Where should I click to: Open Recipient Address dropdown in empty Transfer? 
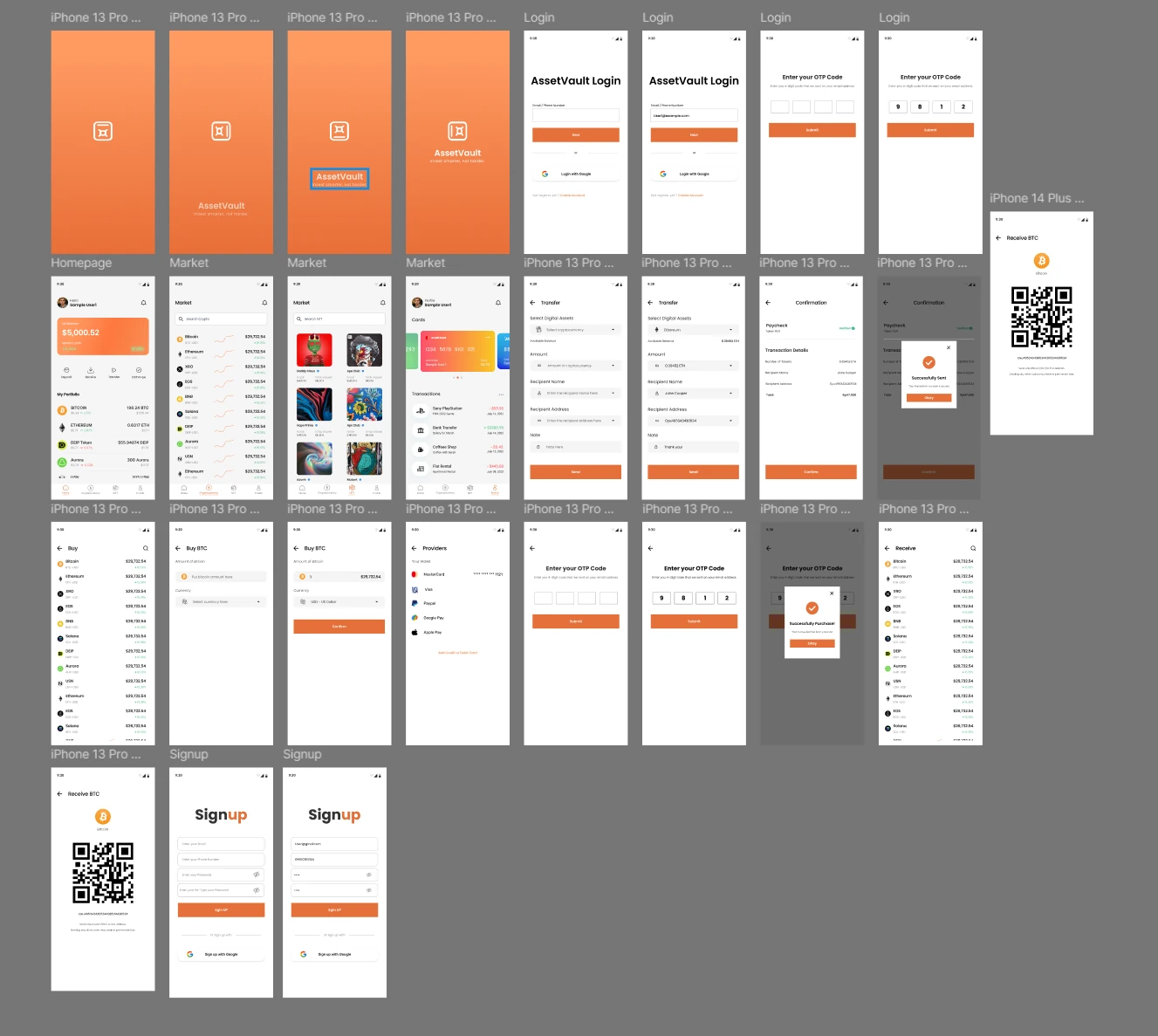pyautogui.click(x=576, y=421)
